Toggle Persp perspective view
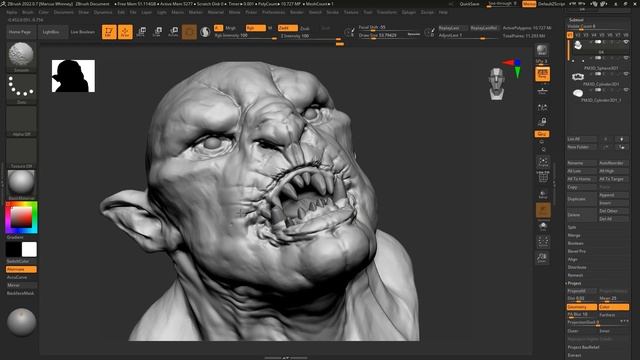Image resolution: width=640 pixels, height=360 pixels. (542, 74)
